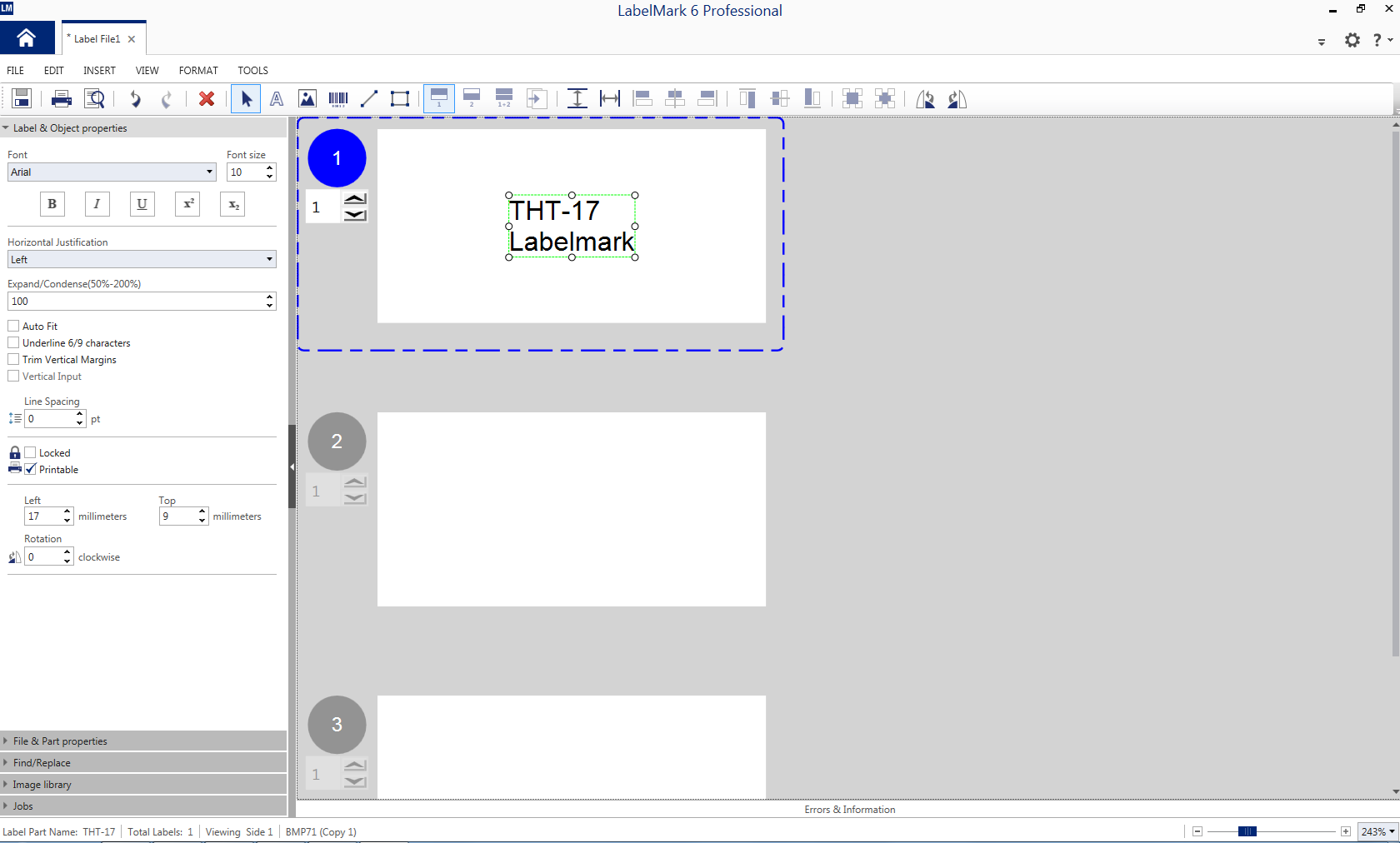Click zoom out minus button
1400x843 pixels.
[x=1197, y=831]
